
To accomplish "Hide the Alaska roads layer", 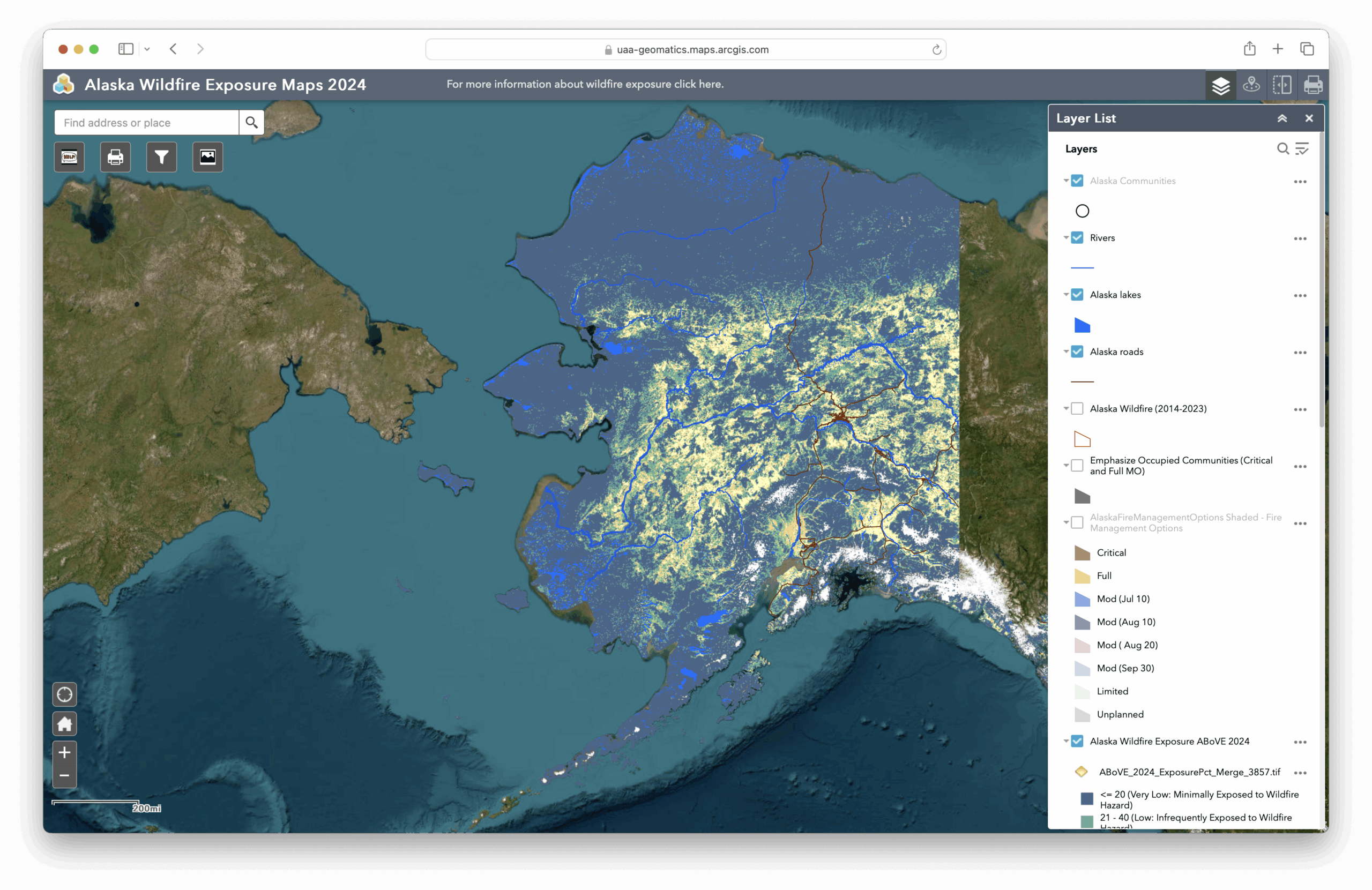I will 1077,351.
